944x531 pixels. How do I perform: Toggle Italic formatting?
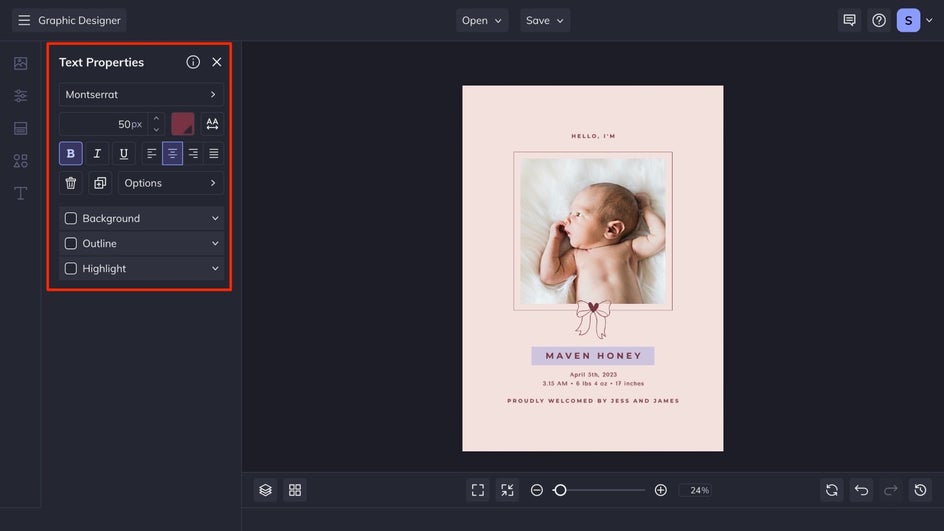point(97,154)
